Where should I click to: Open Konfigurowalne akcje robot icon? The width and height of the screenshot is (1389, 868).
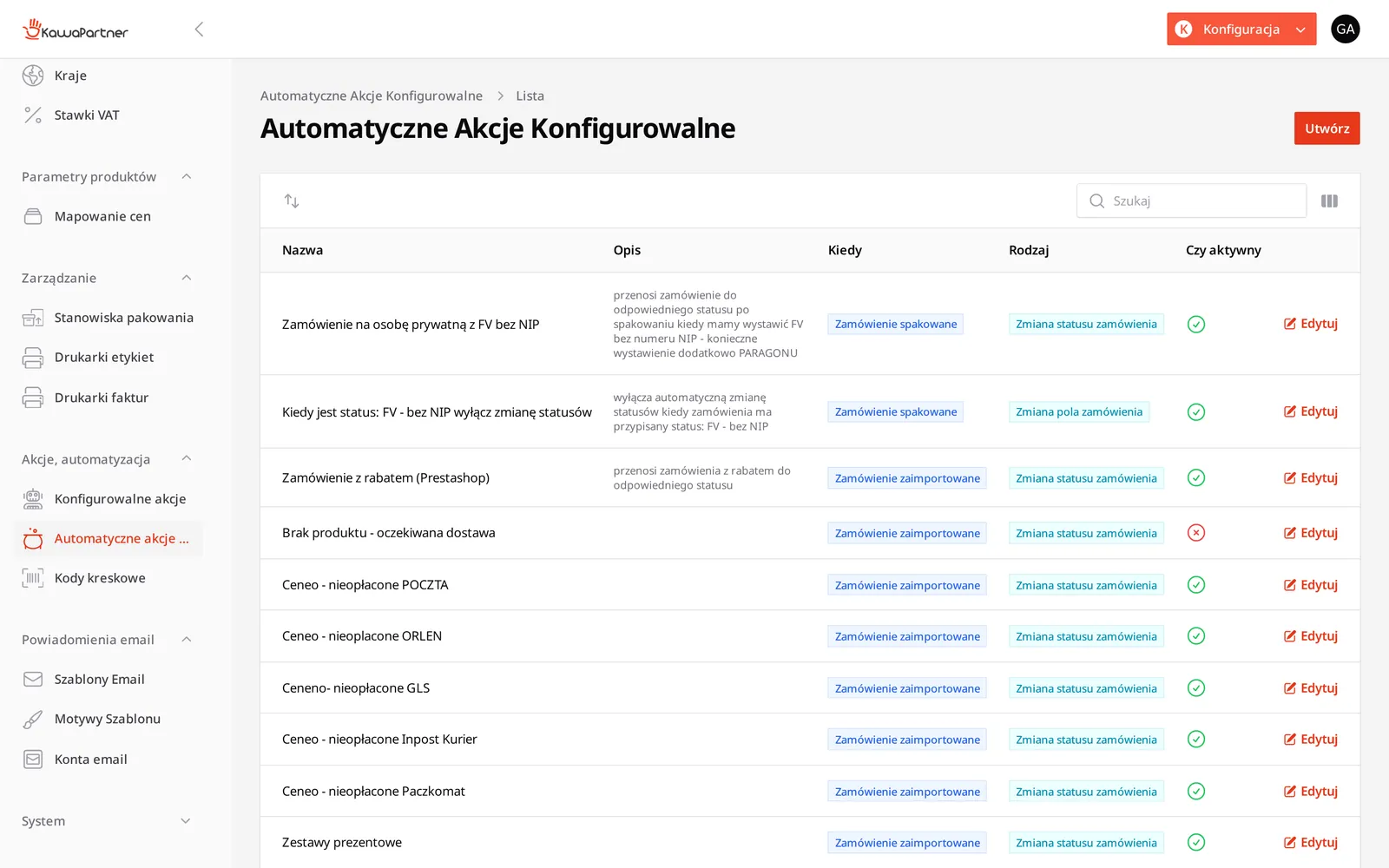pyautogui.click(x=33, y=499)
